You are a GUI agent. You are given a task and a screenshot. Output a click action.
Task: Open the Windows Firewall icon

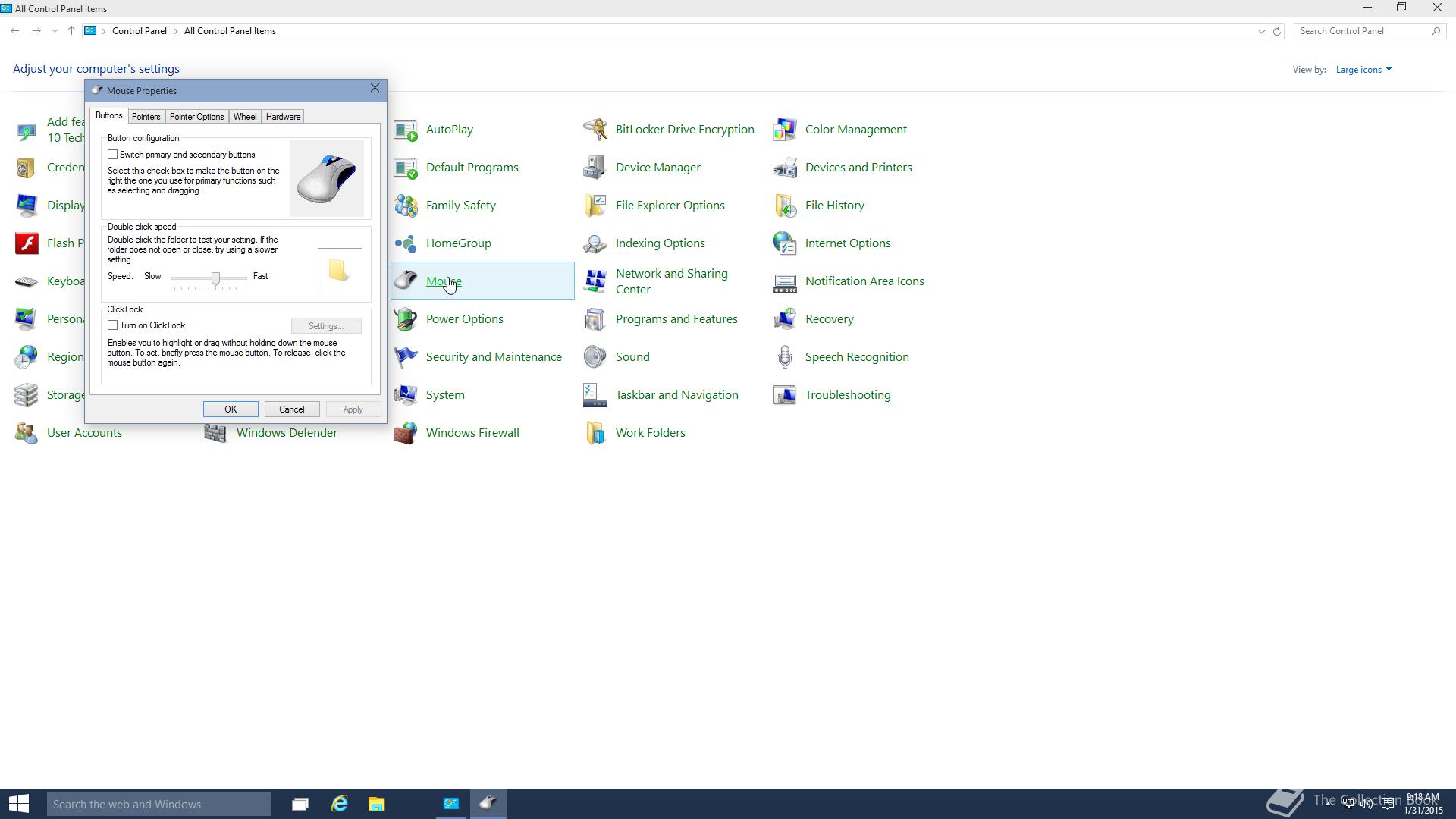pos(406,433)
